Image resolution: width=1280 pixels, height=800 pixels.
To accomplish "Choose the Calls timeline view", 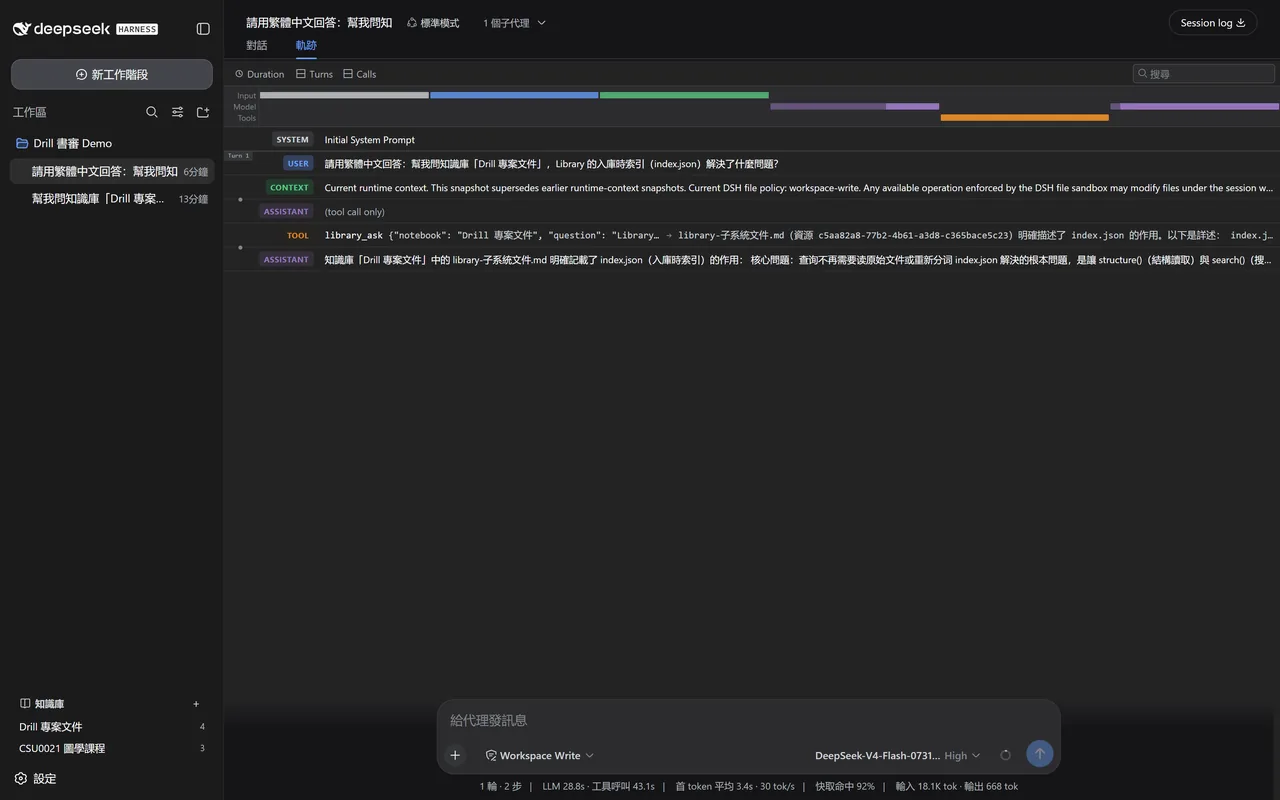I will point(360,74).
